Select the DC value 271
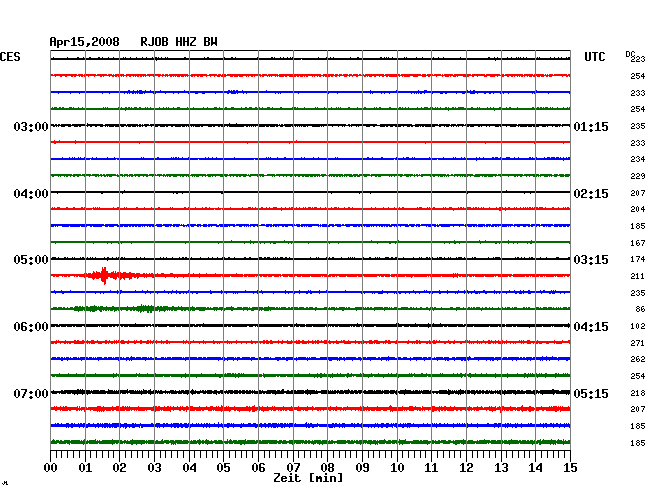The height and width of the screenshot is (494, 650). pyautogui.click(x=638, y=343)
